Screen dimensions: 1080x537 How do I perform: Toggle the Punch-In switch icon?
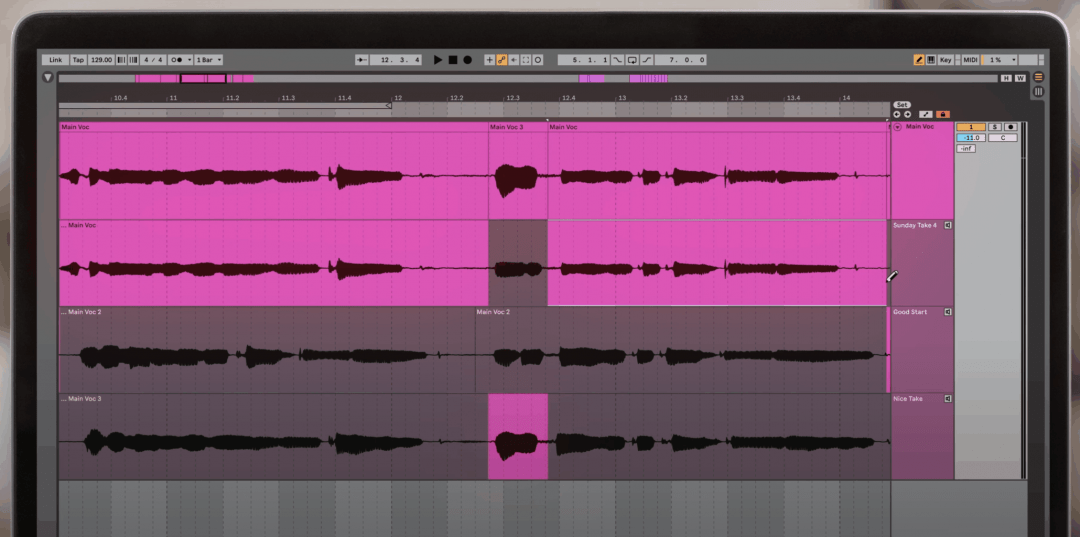617,60
